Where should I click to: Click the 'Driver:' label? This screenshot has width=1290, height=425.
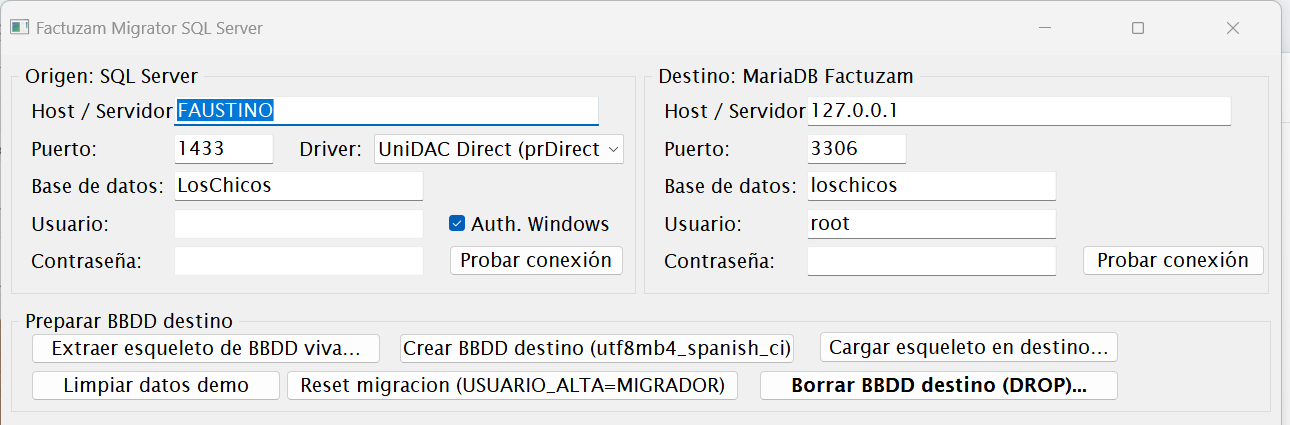pyautogui.click(x=330, y=149)
